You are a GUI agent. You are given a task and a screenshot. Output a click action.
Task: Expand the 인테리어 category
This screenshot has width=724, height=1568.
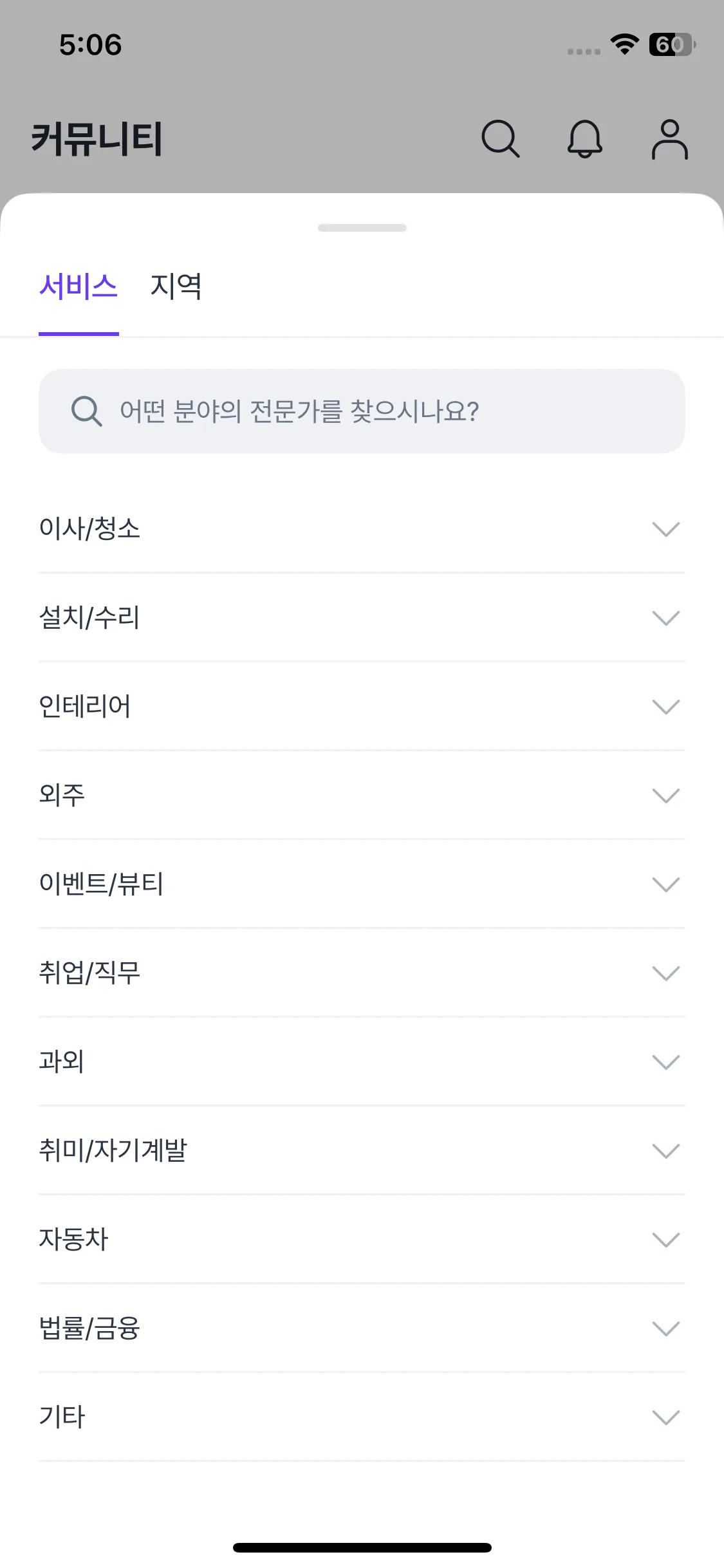click(x=362, y=707)
